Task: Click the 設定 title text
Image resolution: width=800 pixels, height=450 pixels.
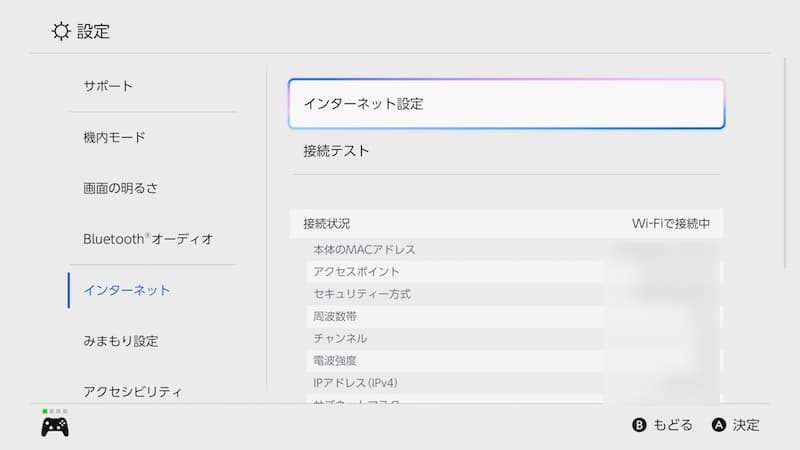Action: pyautogui.click(x=93, y=32)
